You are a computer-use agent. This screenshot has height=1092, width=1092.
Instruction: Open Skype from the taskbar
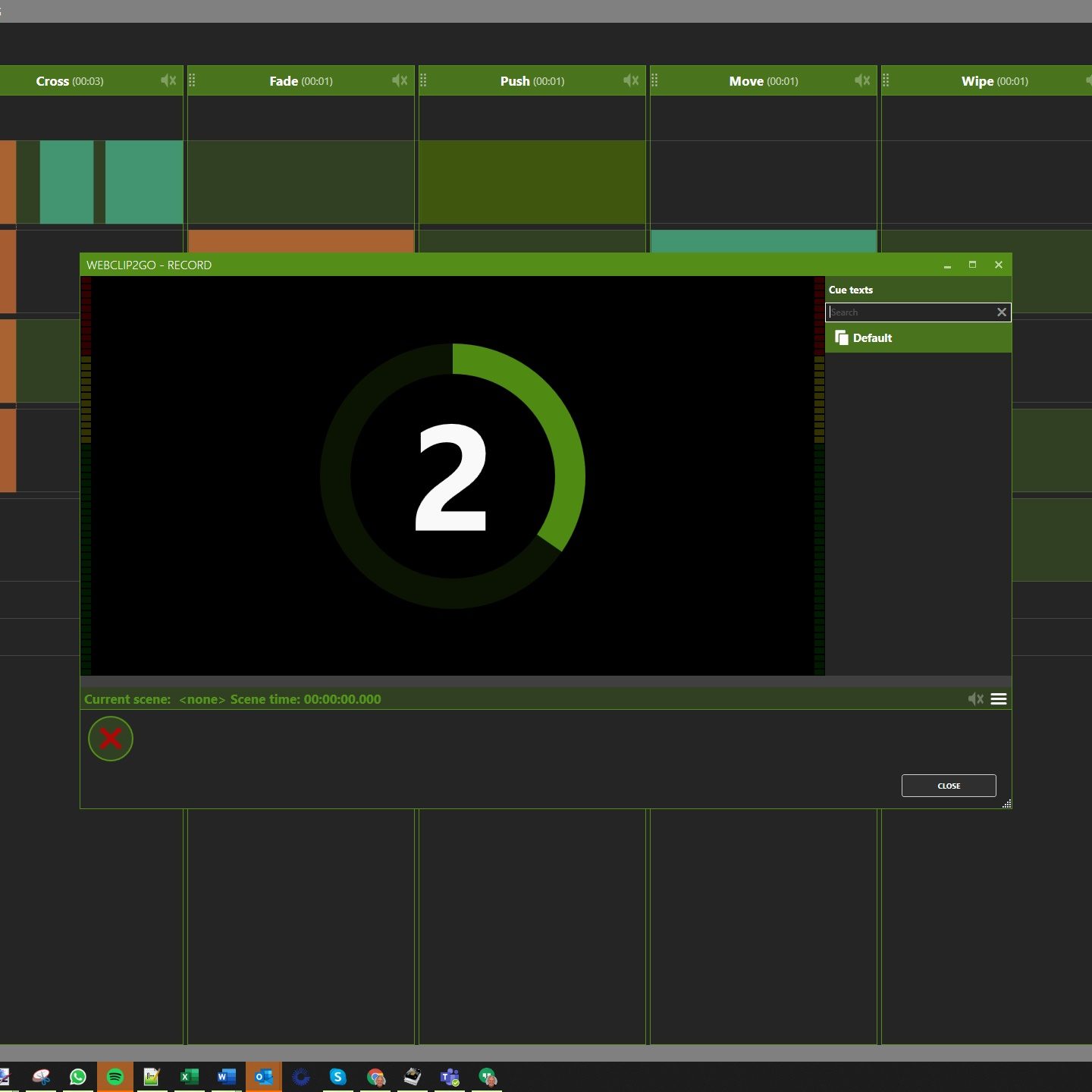[338, 1077]
